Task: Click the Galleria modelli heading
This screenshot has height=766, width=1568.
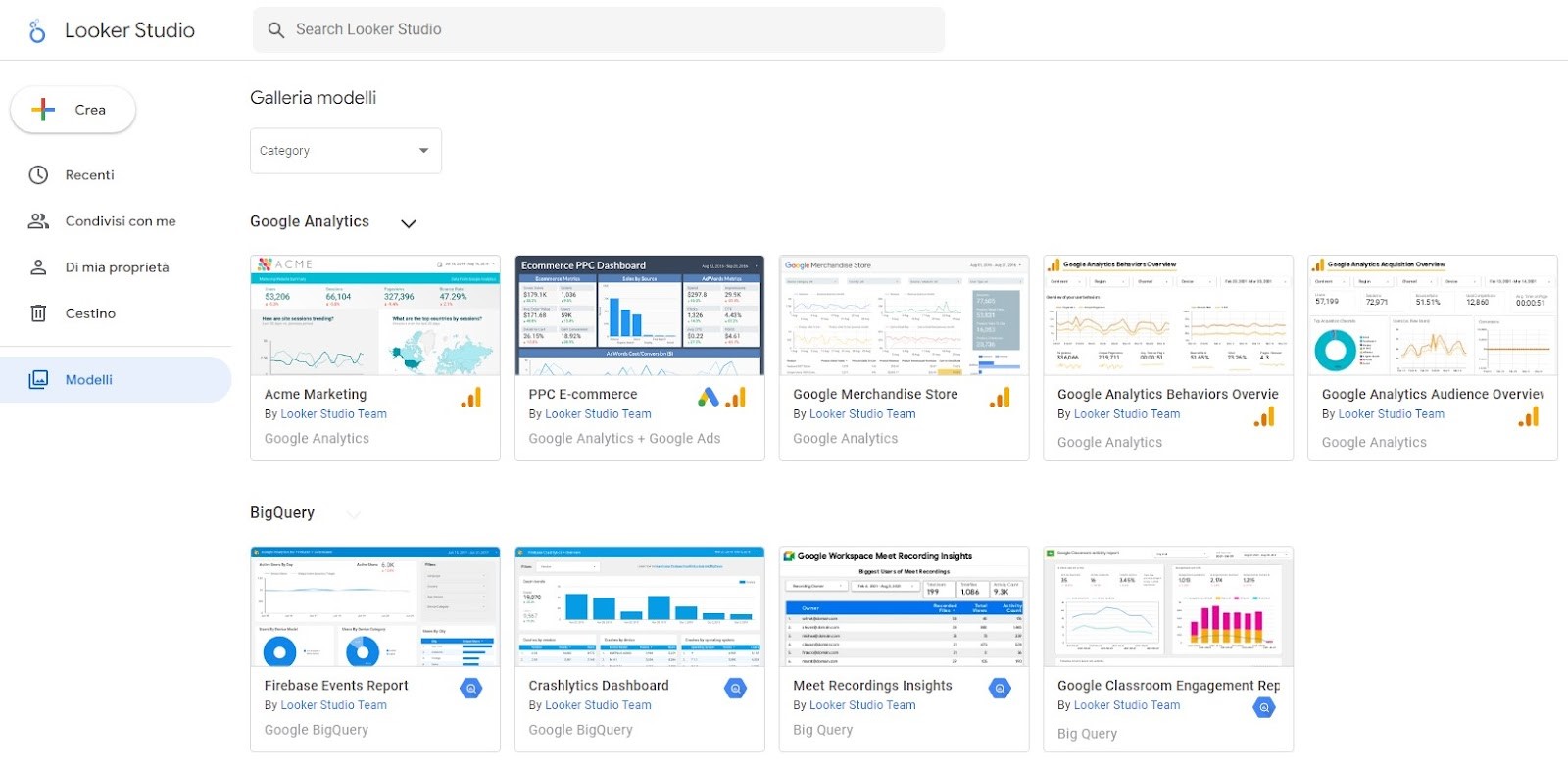Action: 314,98
